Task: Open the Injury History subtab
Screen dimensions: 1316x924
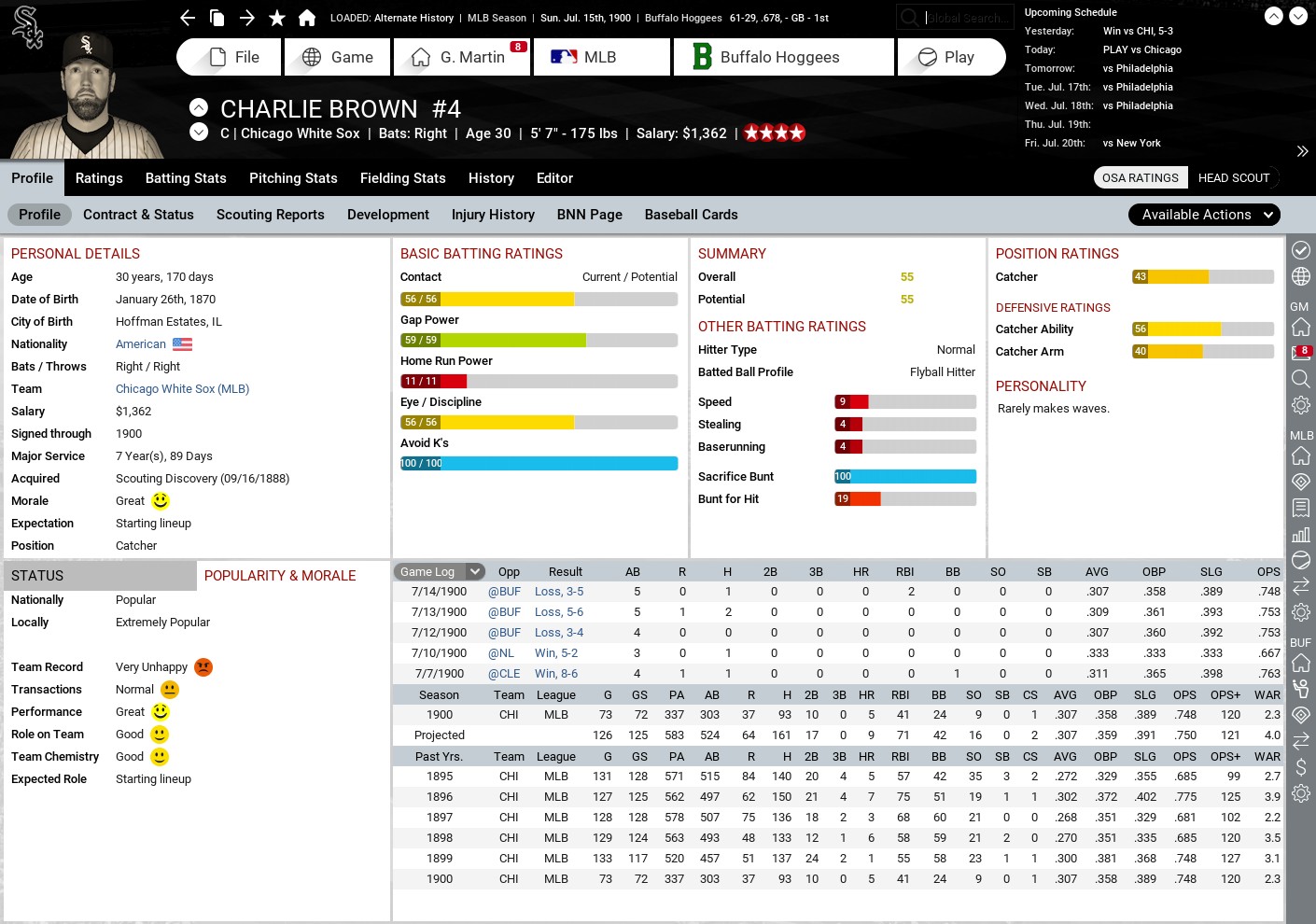Action: coord(493,215)
